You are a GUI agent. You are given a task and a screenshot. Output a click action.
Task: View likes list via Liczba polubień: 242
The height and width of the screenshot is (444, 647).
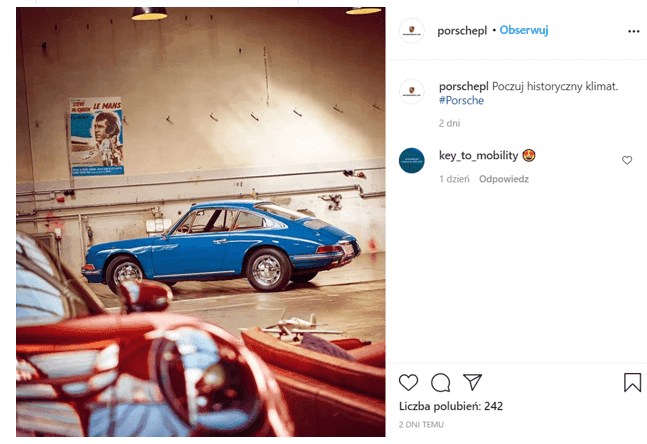click(x=451, y=406)
